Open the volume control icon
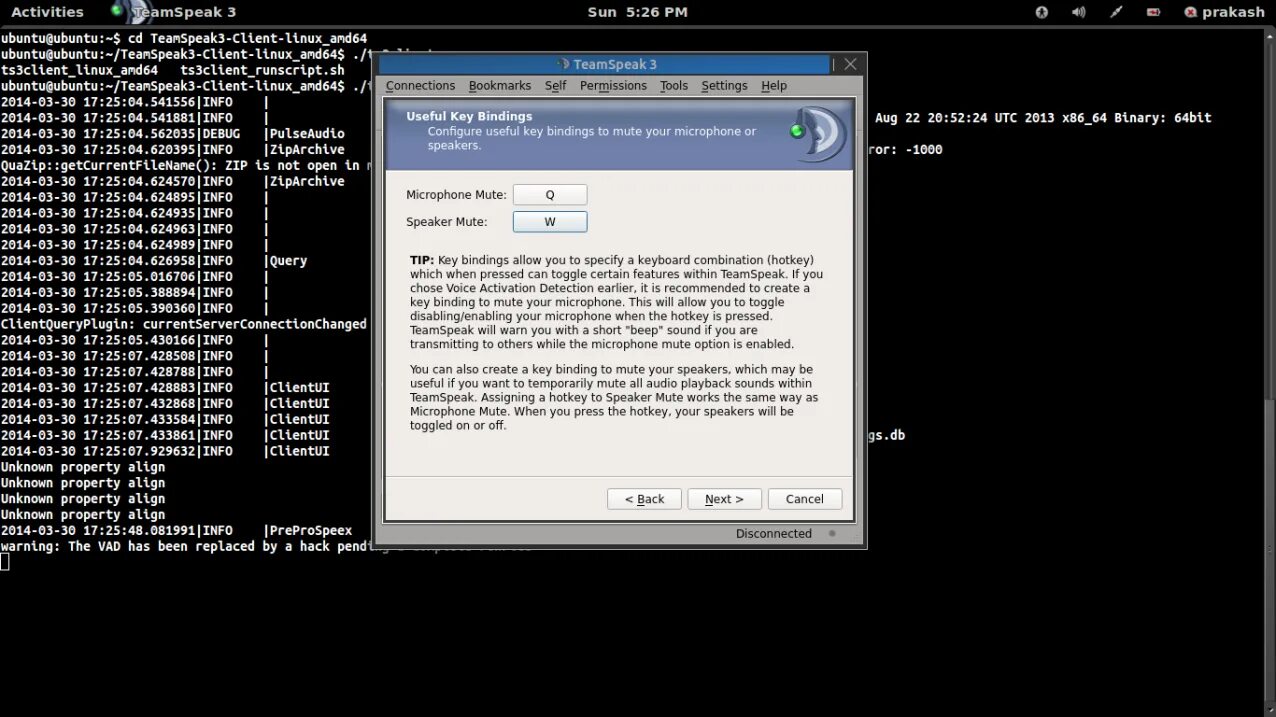 coord(1078,12)
